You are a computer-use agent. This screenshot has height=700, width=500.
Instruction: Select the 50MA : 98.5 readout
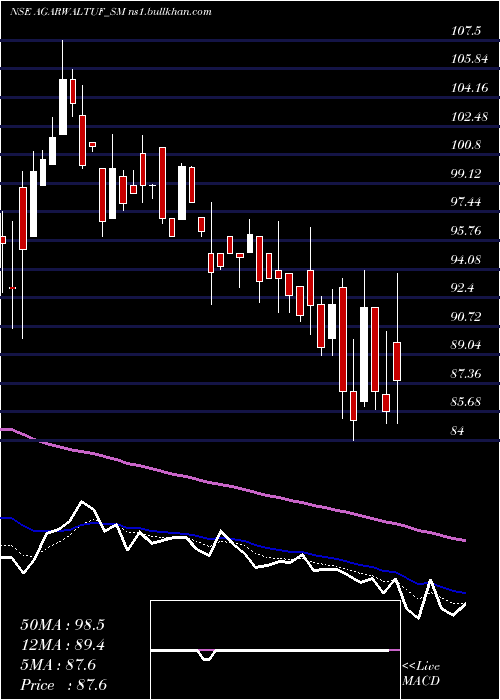62,625
